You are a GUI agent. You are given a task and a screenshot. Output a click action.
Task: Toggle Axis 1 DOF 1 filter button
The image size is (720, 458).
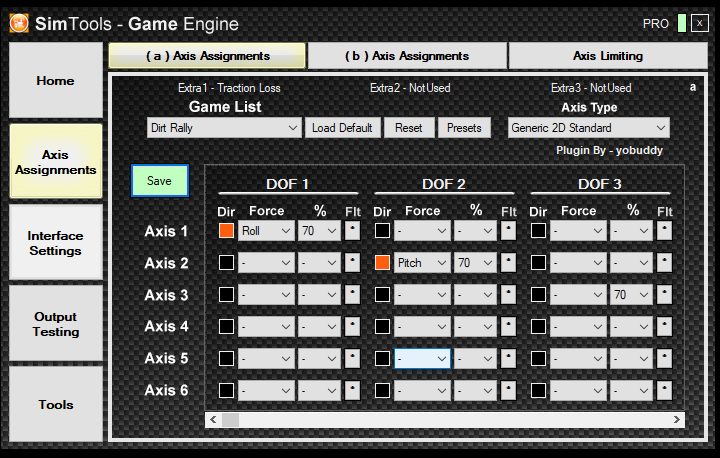coord(352,231)
